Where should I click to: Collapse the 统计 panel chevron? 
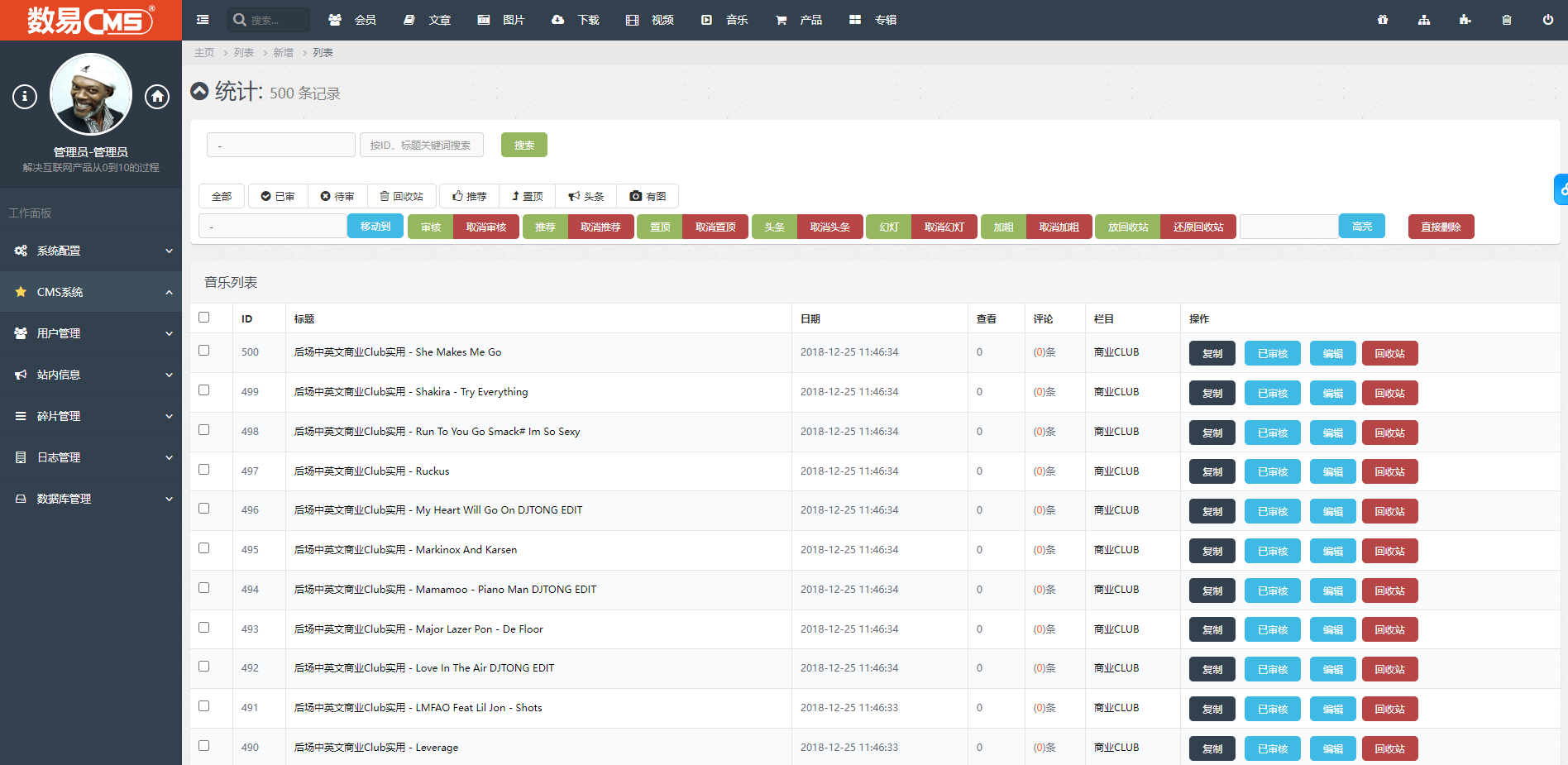pyautogui.click(x=199, y=91)
